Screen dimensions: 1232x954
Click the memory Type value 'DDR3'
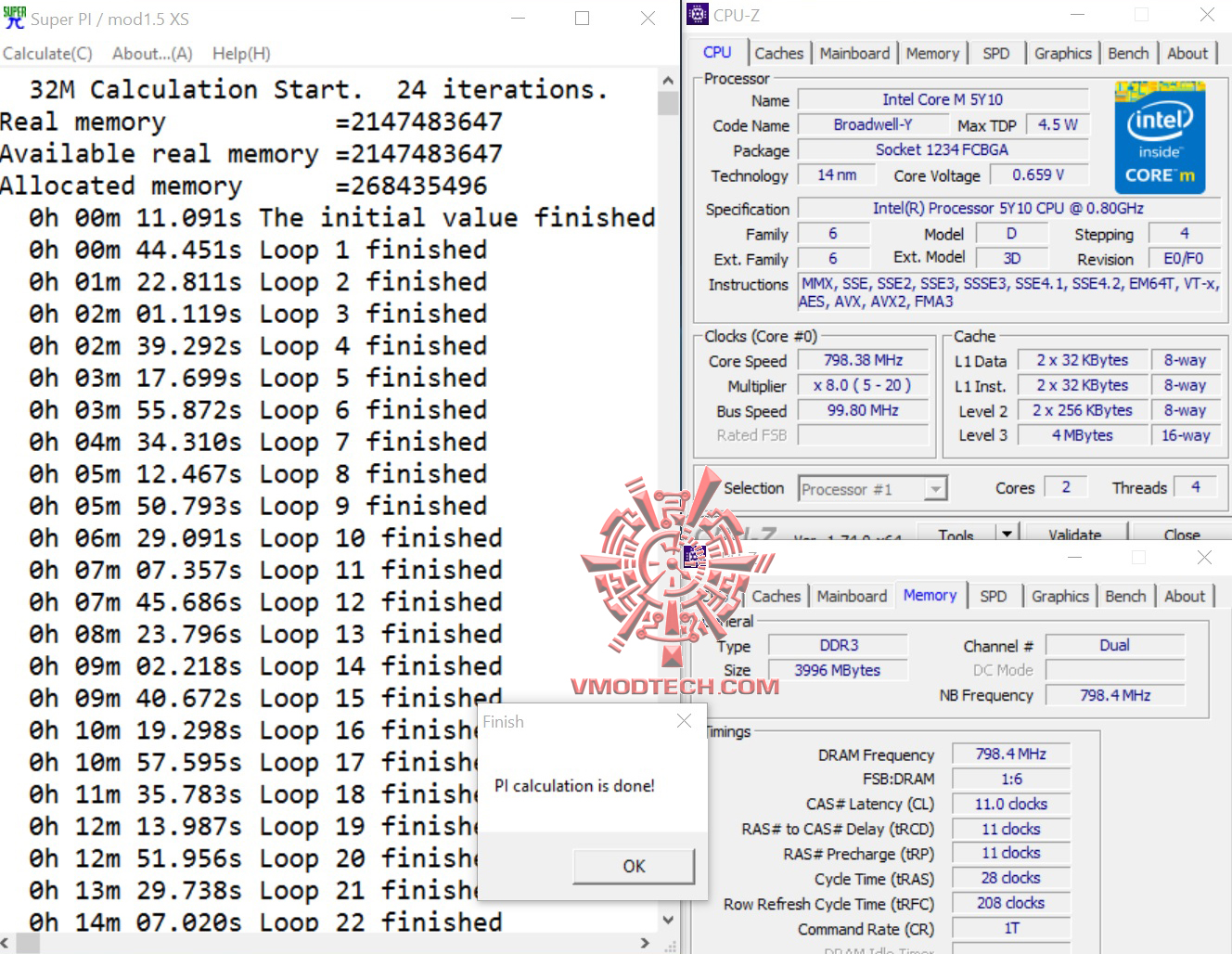pyautogui.click(x=839, y=645)
